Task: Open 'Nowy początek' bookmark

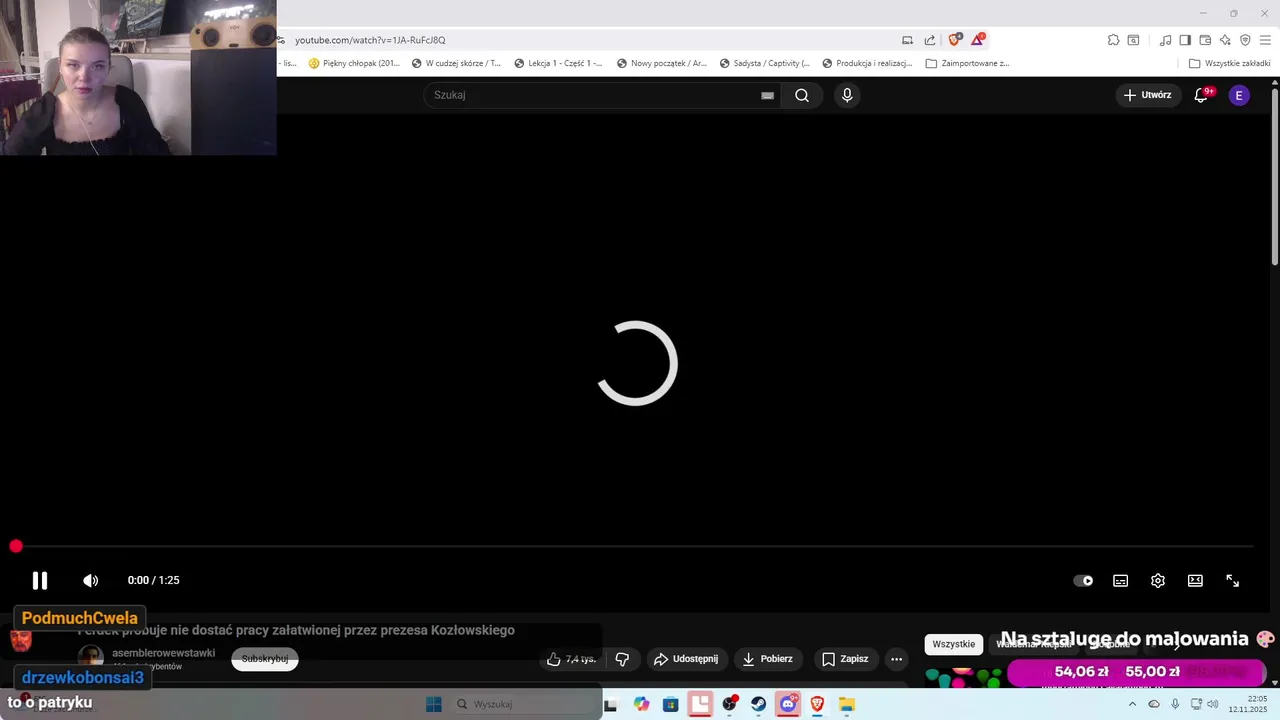Action: [x=662, y=63]
